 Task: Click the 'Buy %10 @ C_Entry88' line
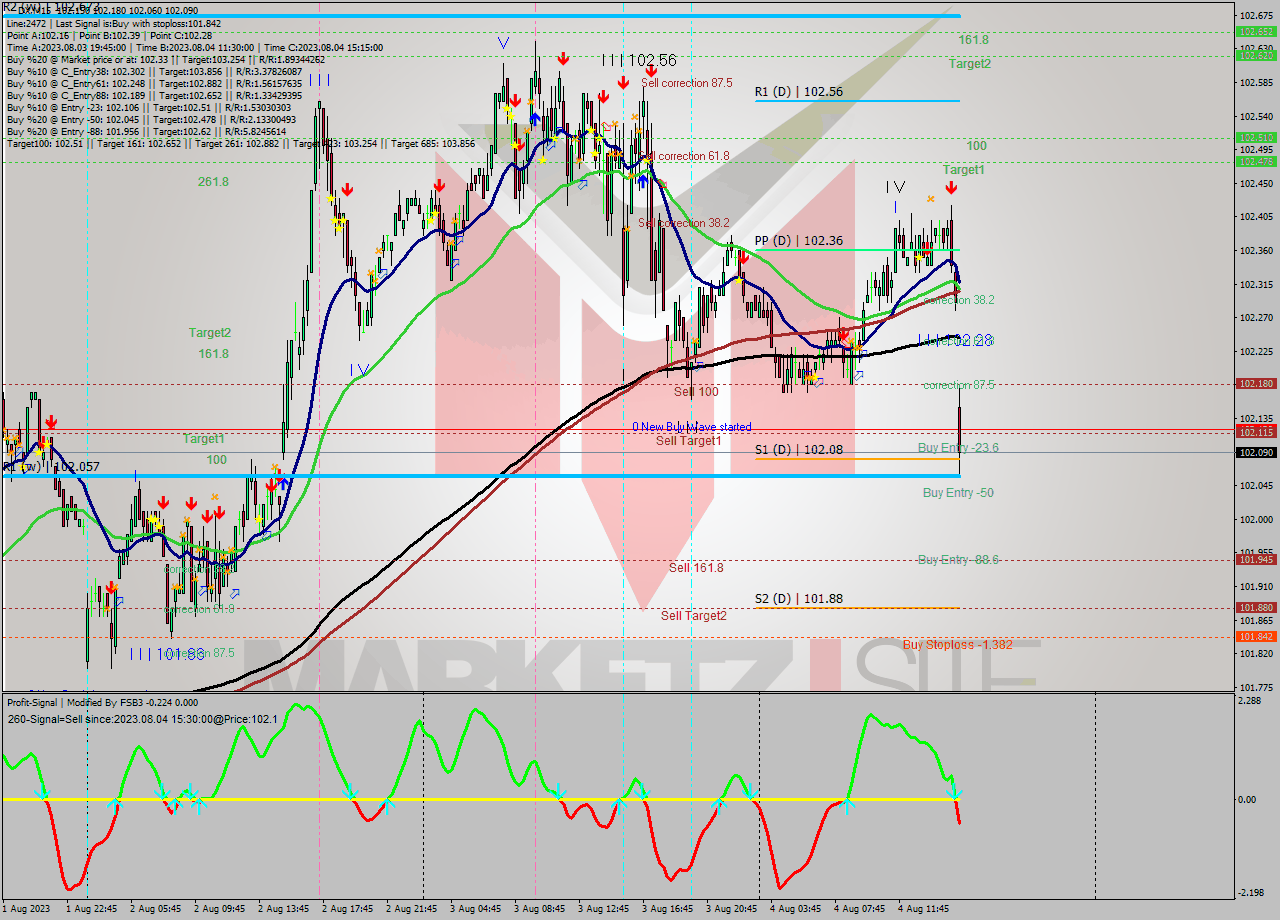coord(155,95)
